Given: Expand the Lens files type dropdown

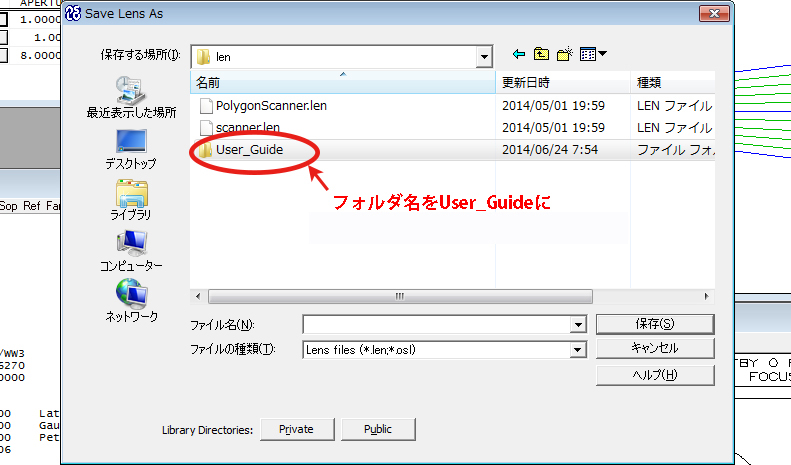Looking at the screenshot, I should click(577, 350).
